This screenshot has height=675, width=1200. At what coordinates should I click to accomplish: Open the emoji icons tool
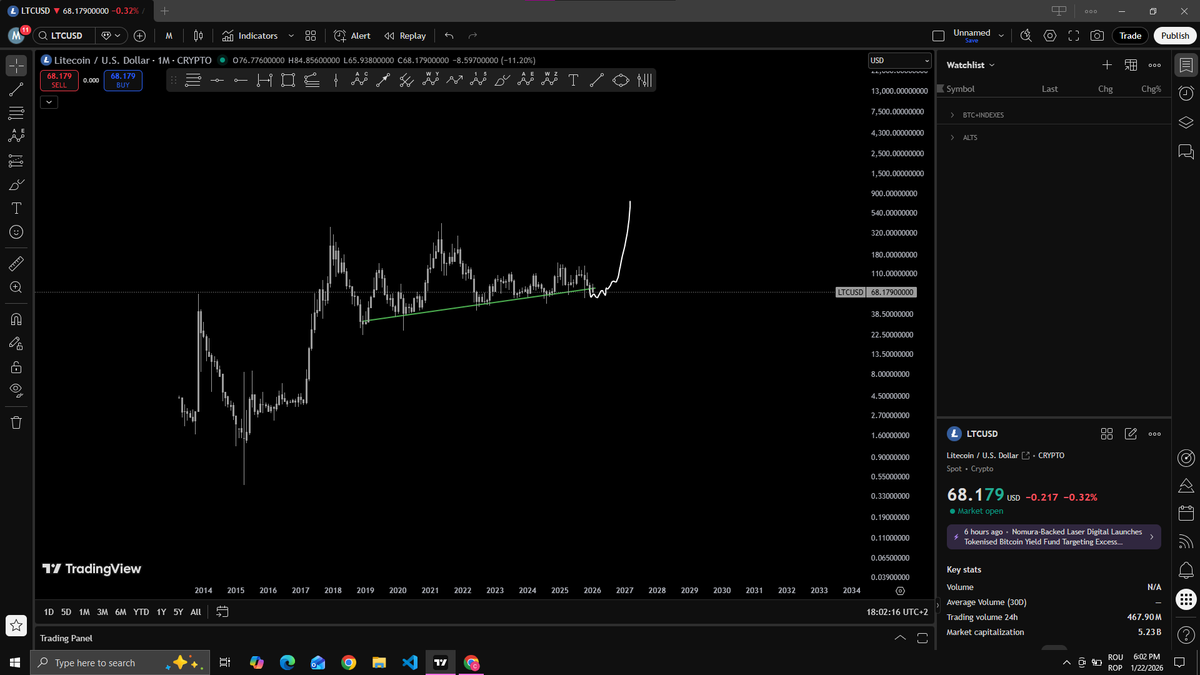click(x=16, y=232)
